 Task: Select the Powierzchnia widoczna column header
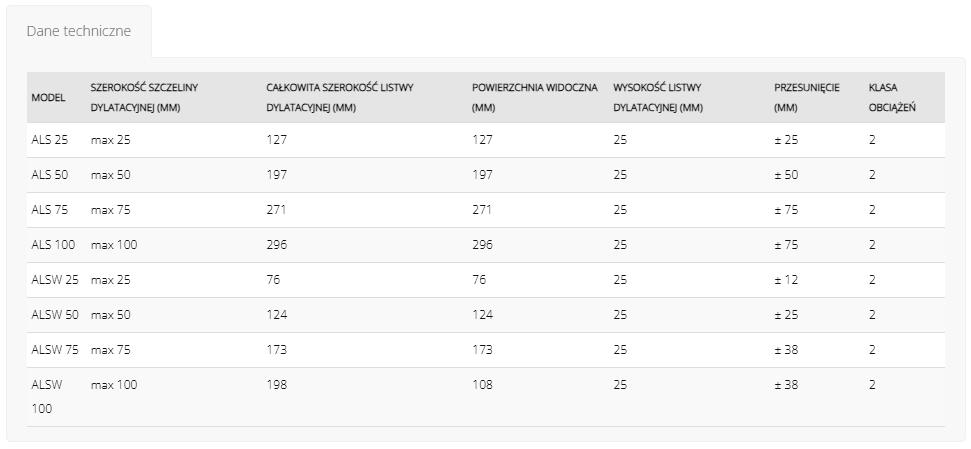[534, 98]
